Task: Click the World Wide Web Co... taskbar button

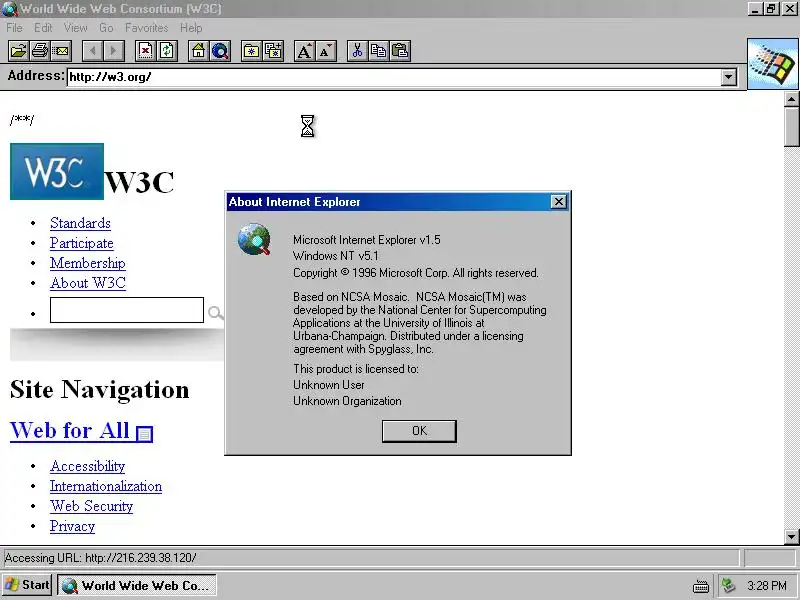Action: pos(137,585)
